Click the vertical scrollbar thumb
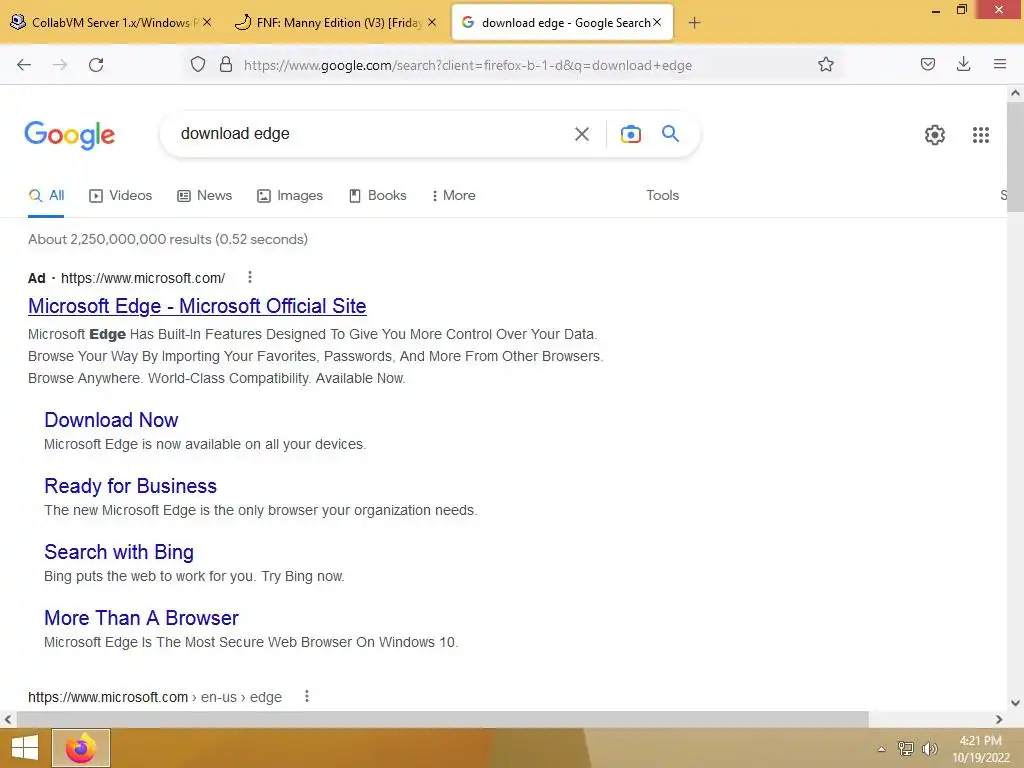The image size is (1024, 768). [x=1015, y=157]
